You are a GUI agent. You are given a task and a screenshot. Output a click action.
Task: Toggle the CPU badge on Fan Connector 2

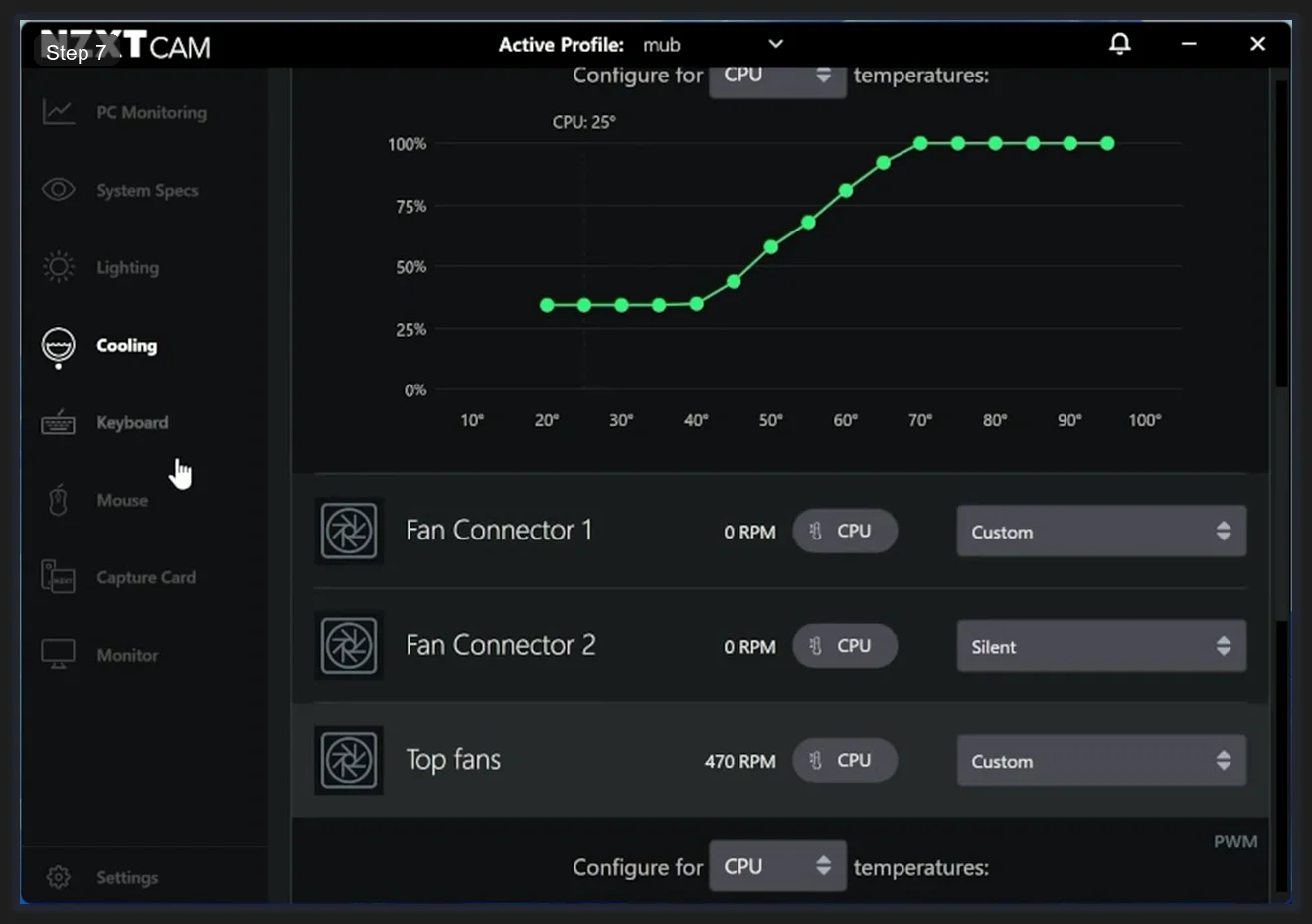click(x=845, y=645)
